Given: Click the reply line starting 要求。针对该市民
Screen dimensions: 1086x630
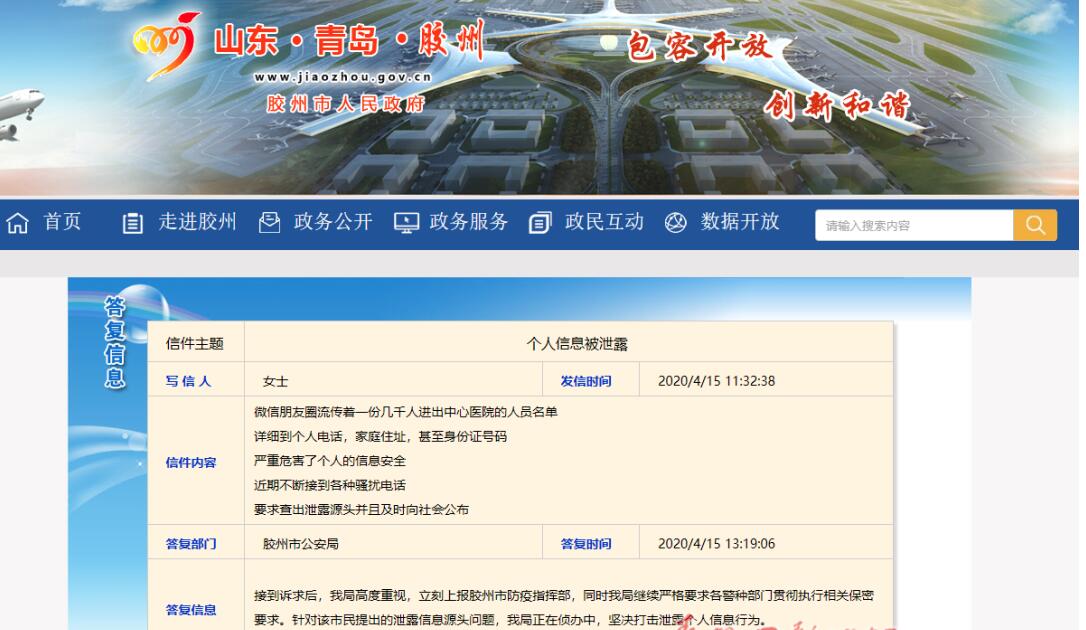Looking at the screenshot, I should click(x=510, y=620).
